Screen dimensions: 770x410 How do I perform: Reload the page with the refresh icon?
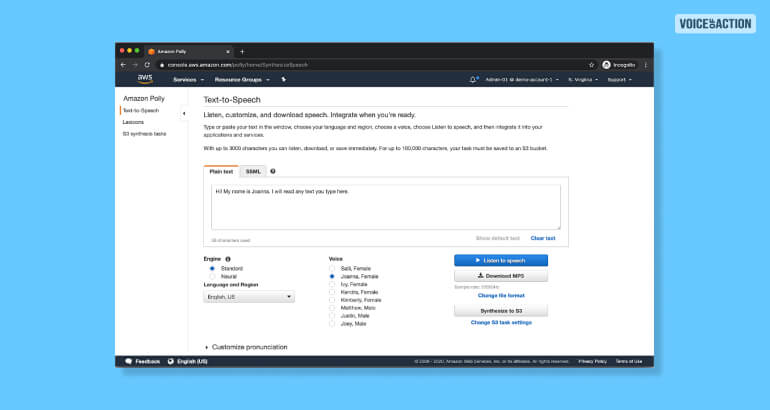(x=147, y=65)
